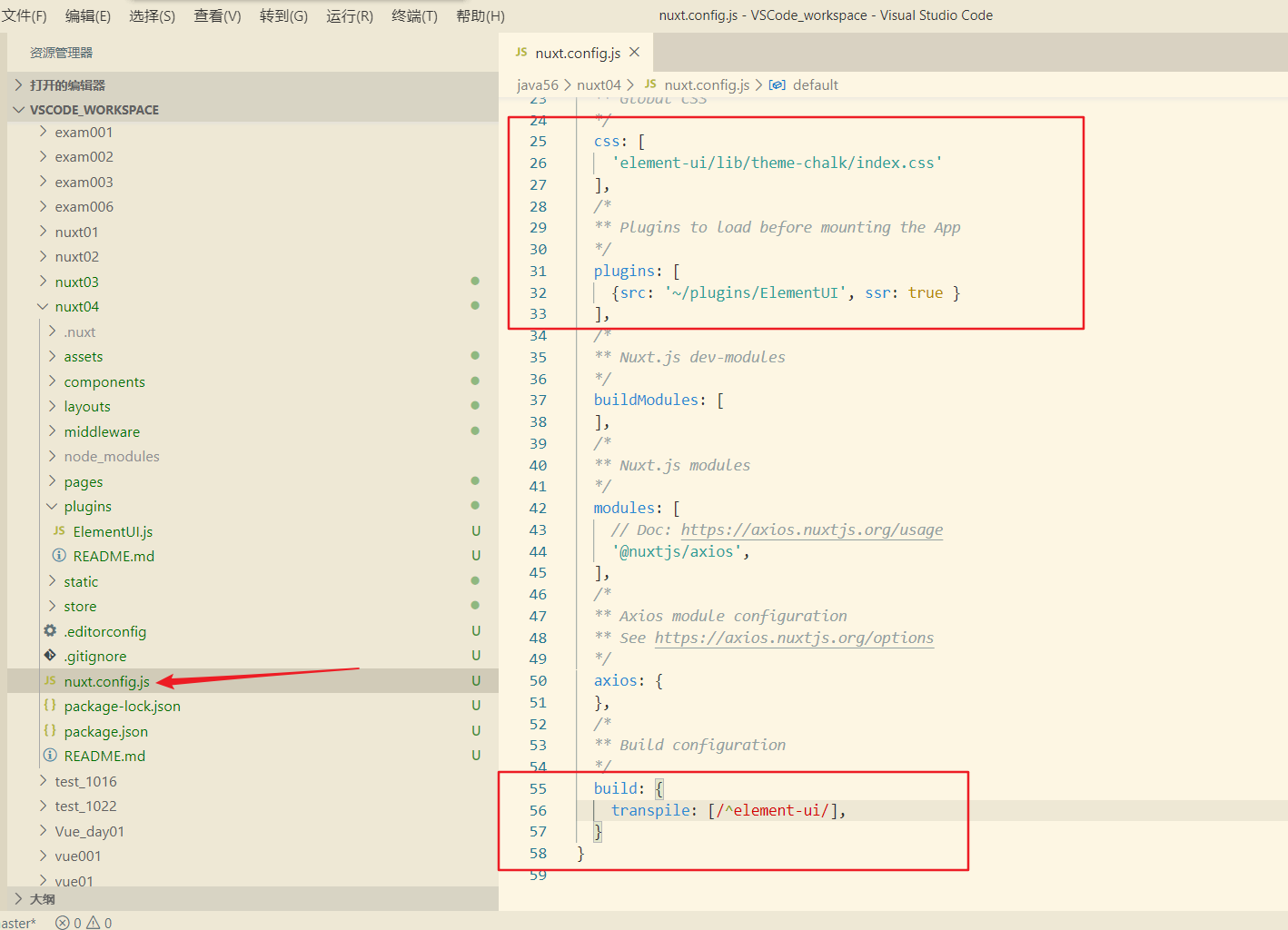Expand the 打开的编辑器 section

[19, 84]
